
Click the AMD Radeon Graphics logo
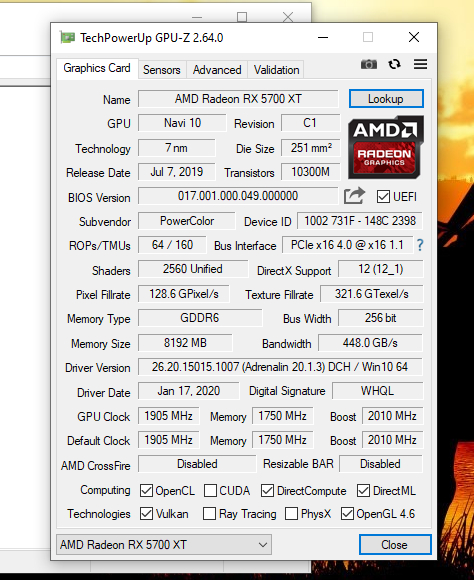point(386,147)
